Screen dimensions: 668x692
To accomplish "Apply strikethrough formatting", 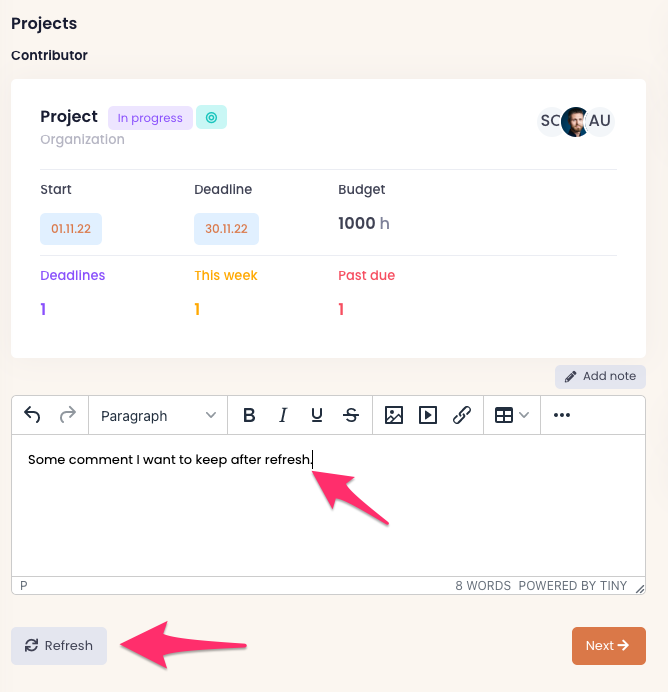I will [x=351, y=415].
